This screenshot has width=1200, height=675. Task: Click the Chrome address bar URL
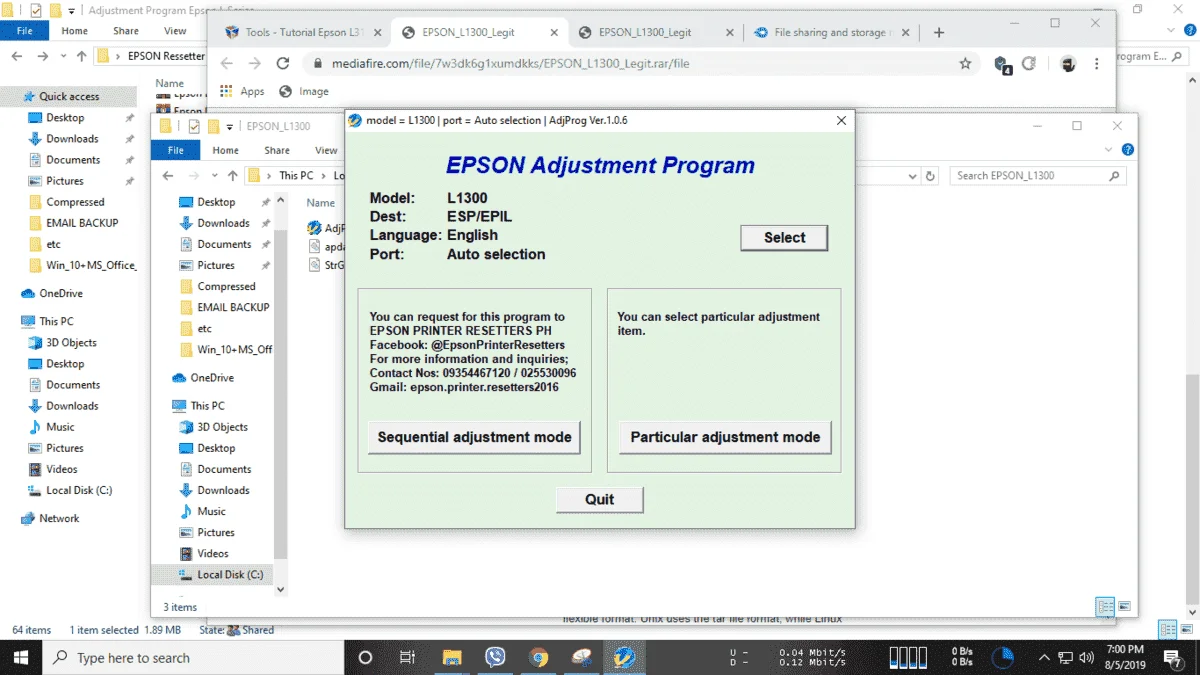click(509, 63)
